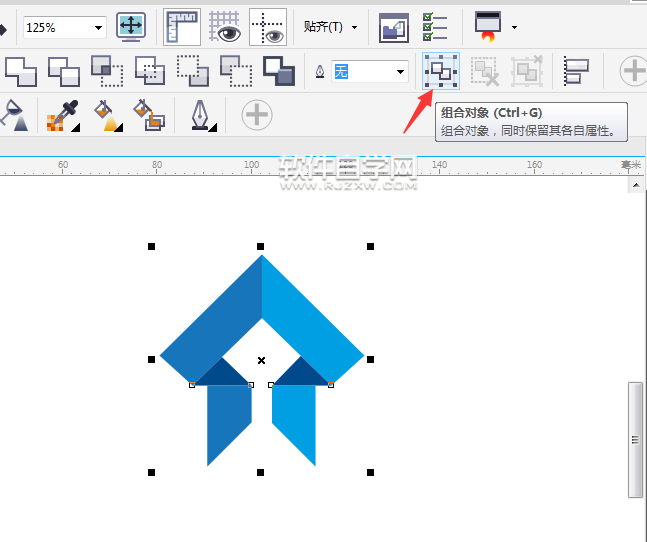Open the zoom level dropdown arrow
Viewport: 647px width, 542px height.
point(98,28)
